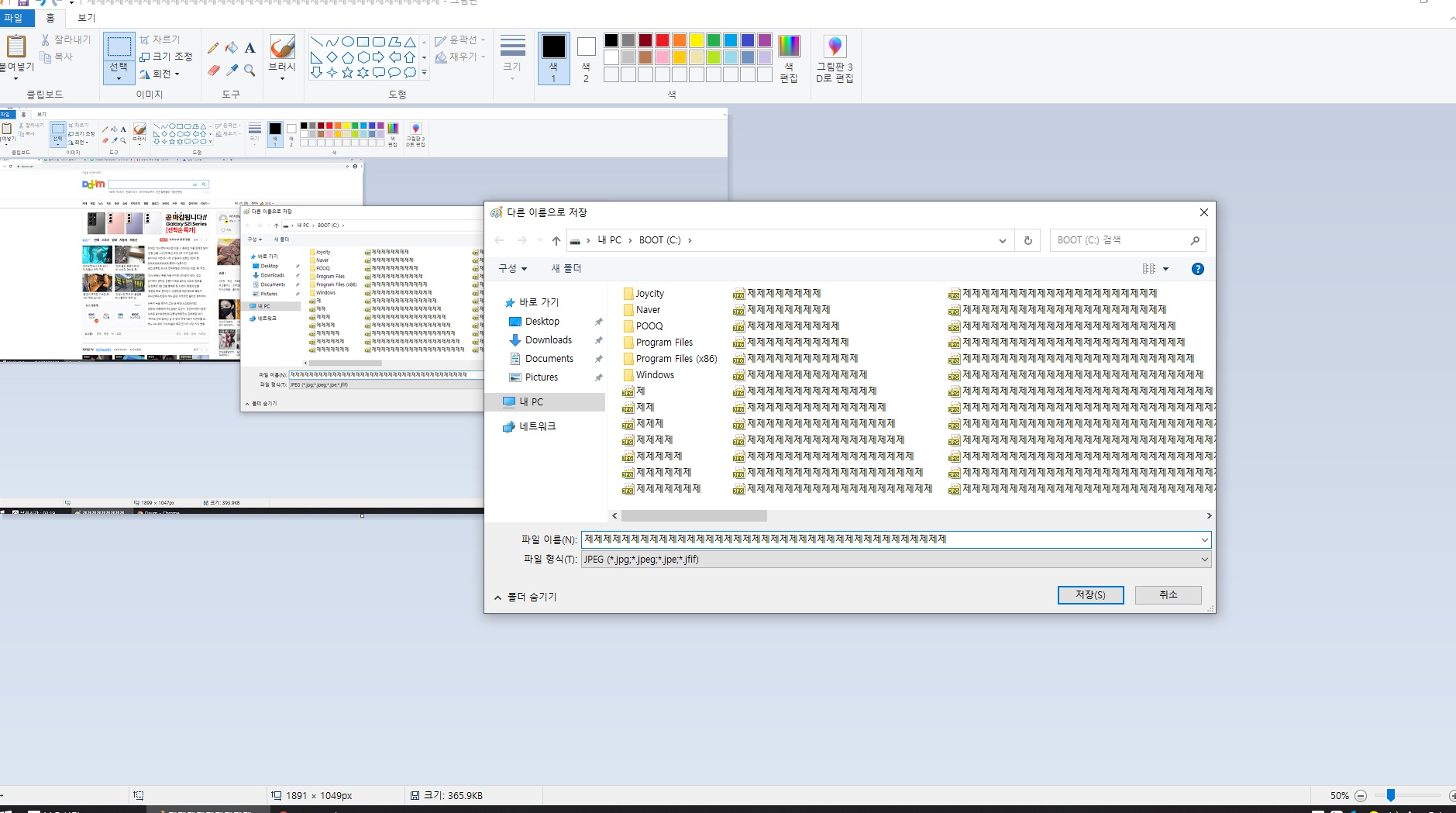Click the Paste (붙여넣기) clipboard icon

(16, 47)
